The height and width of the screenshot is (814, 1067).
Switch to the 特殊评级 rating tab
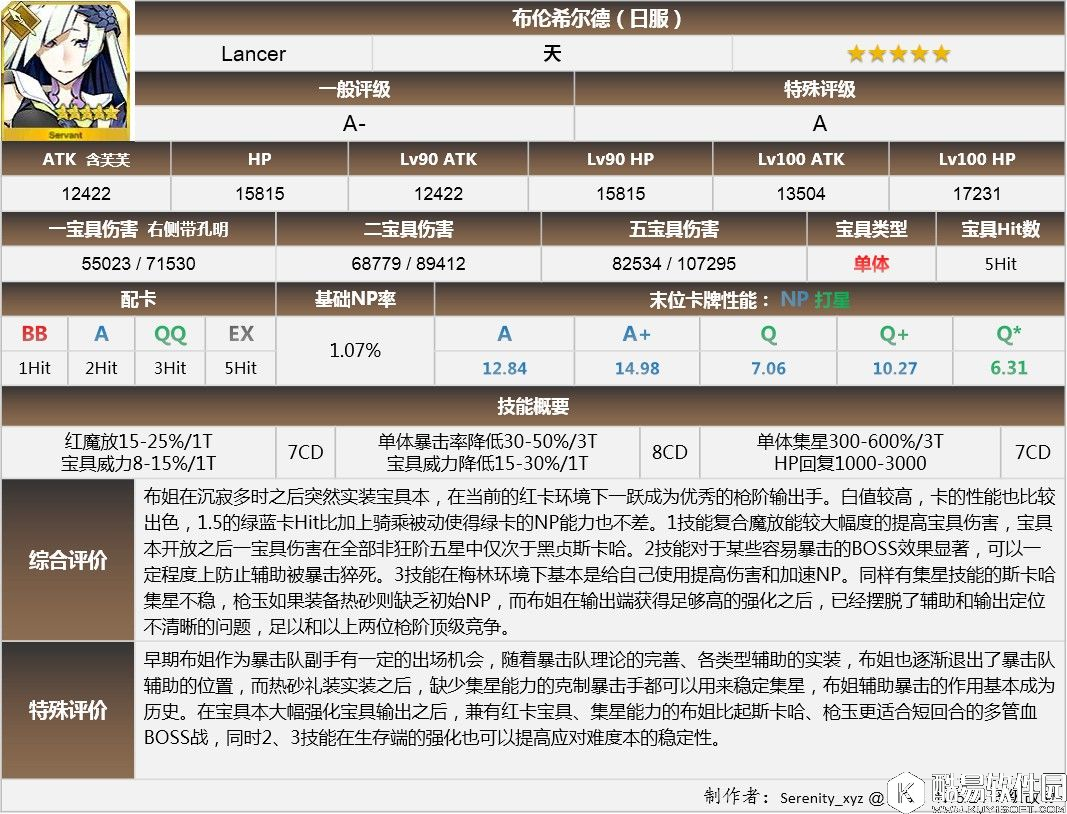(x=820, y=88)
